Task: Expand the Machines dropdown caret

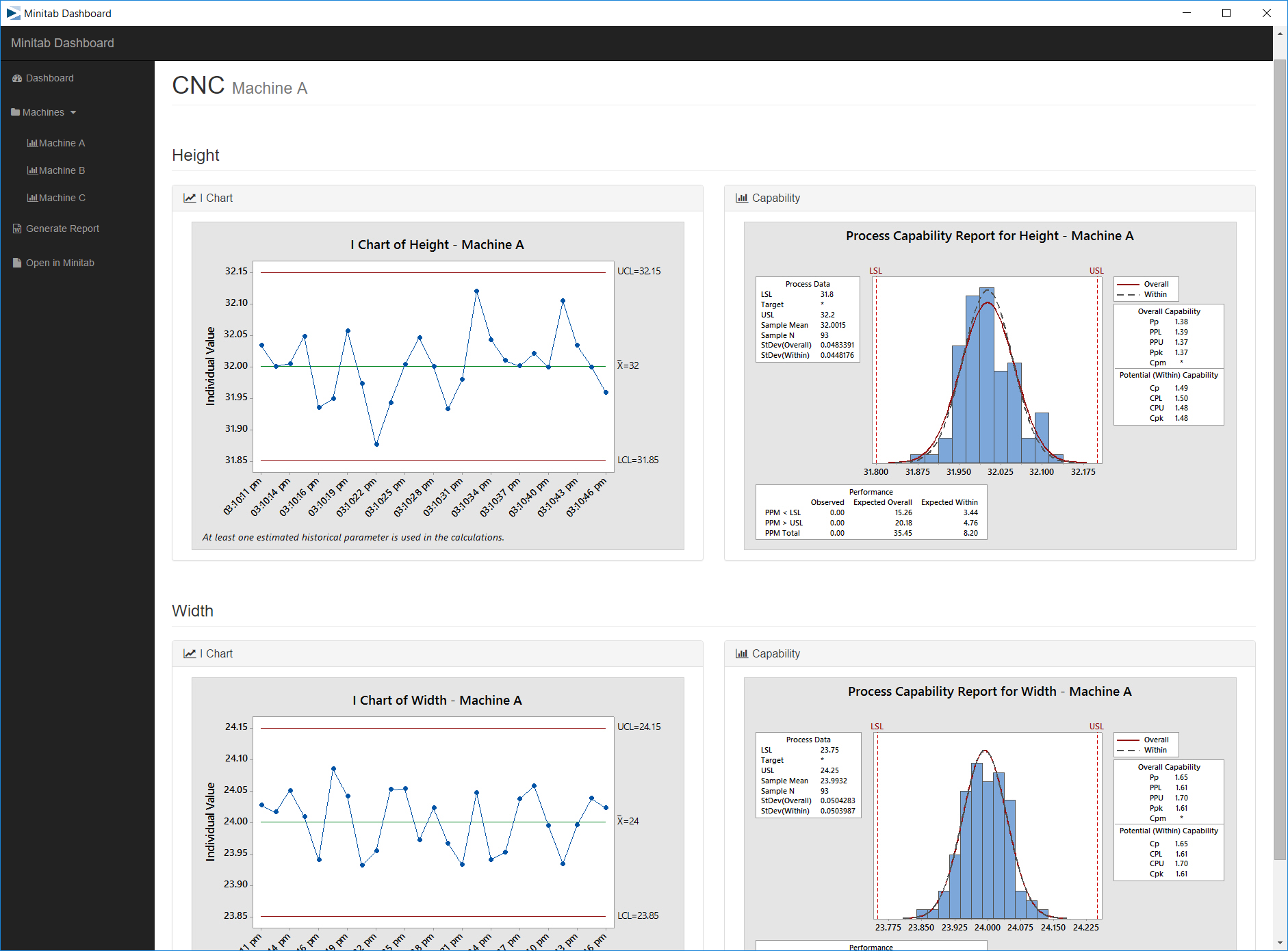Action: tap(73, 113)
